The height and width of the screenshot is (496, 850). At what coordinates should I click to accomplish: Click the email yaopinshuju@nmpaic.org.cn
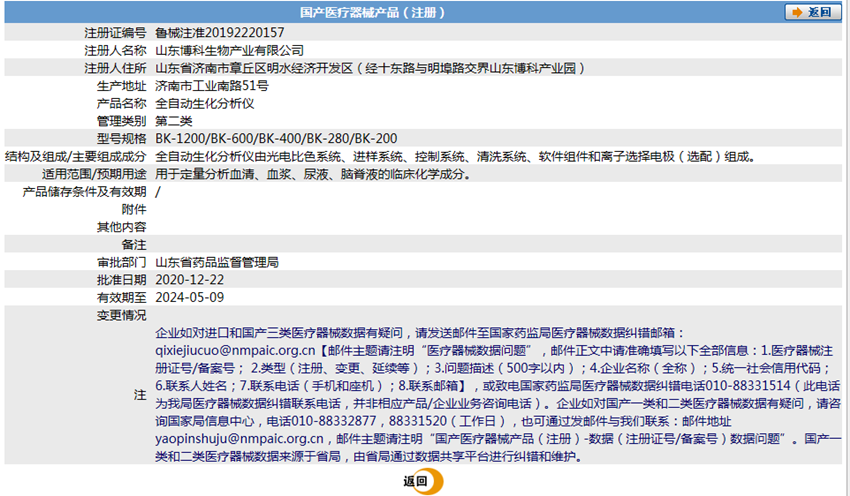pos(239,439)
